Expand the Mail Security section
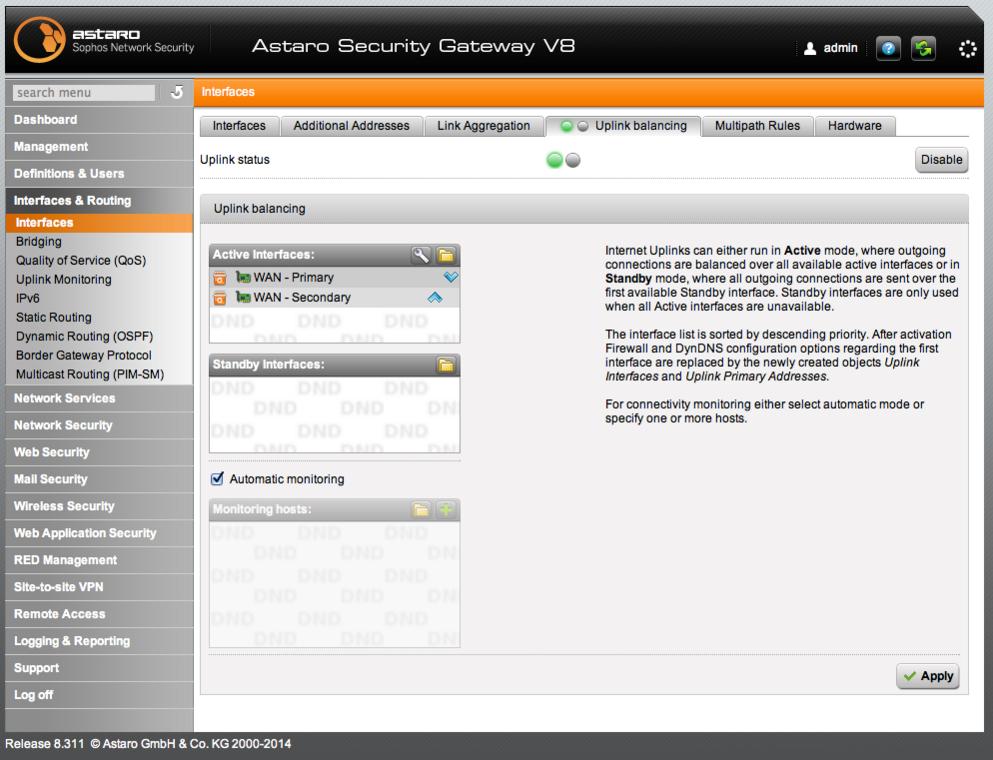This screenshot has width=993, height=760. [x=99, y=479]
